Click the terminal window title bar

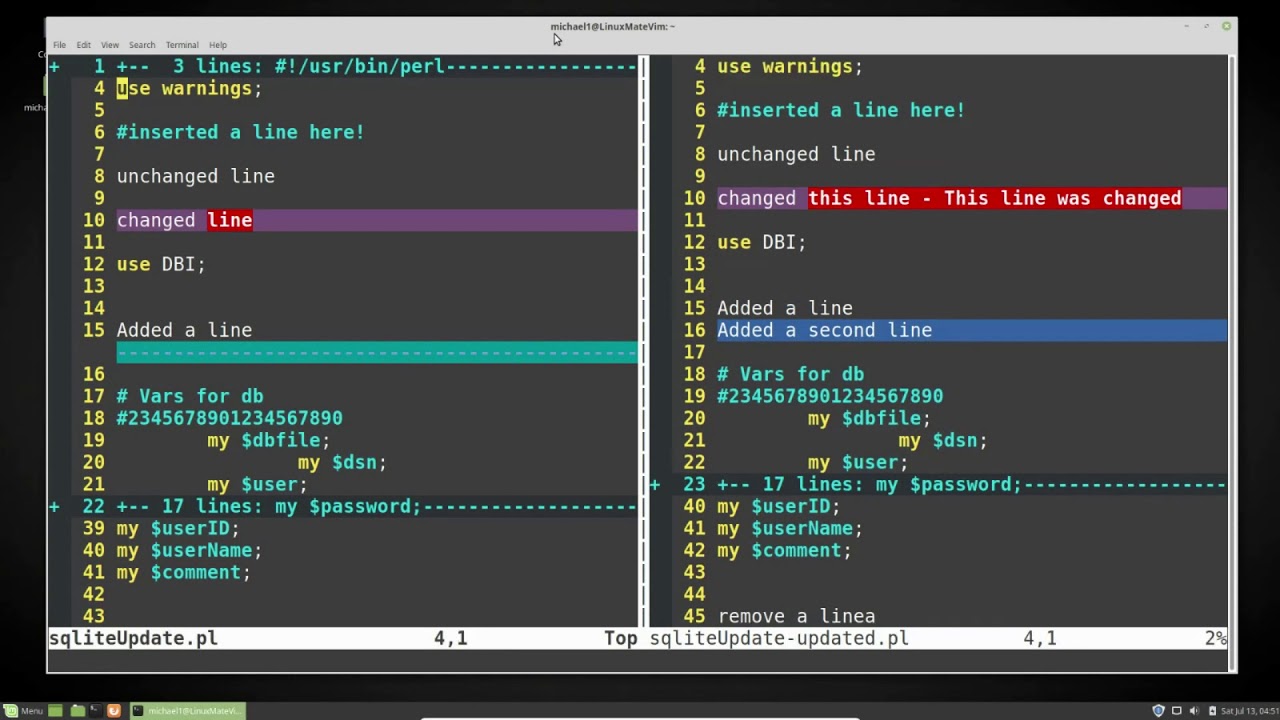(x=641, y=27)
